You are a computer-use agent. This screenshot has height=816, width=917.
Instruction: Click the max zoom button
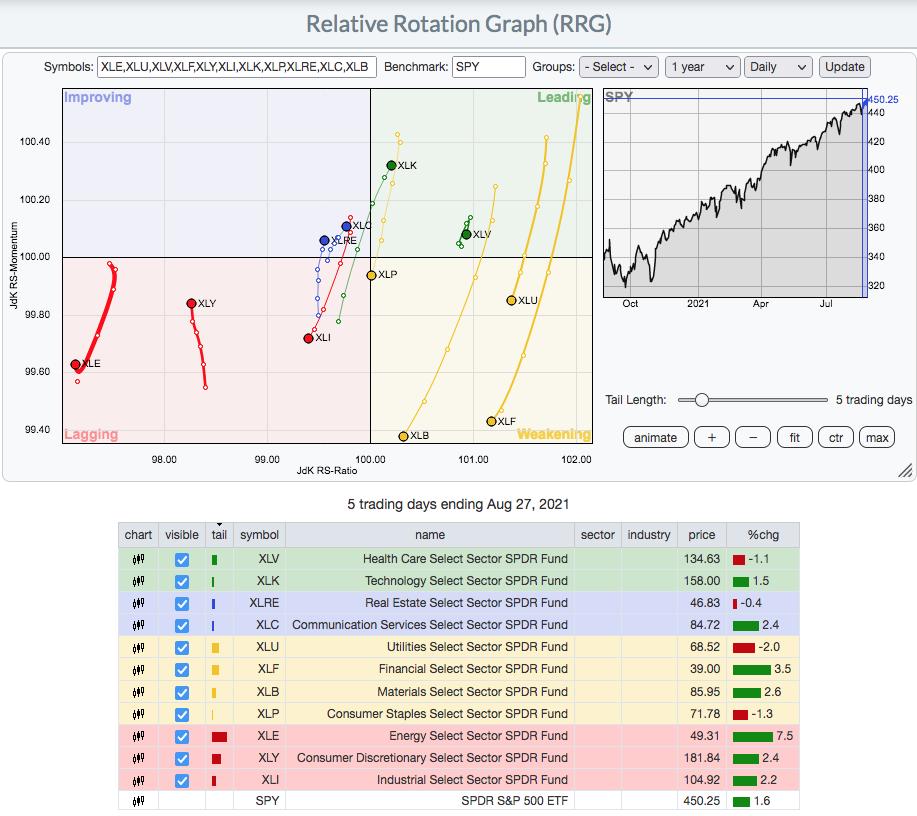[877, 438]
